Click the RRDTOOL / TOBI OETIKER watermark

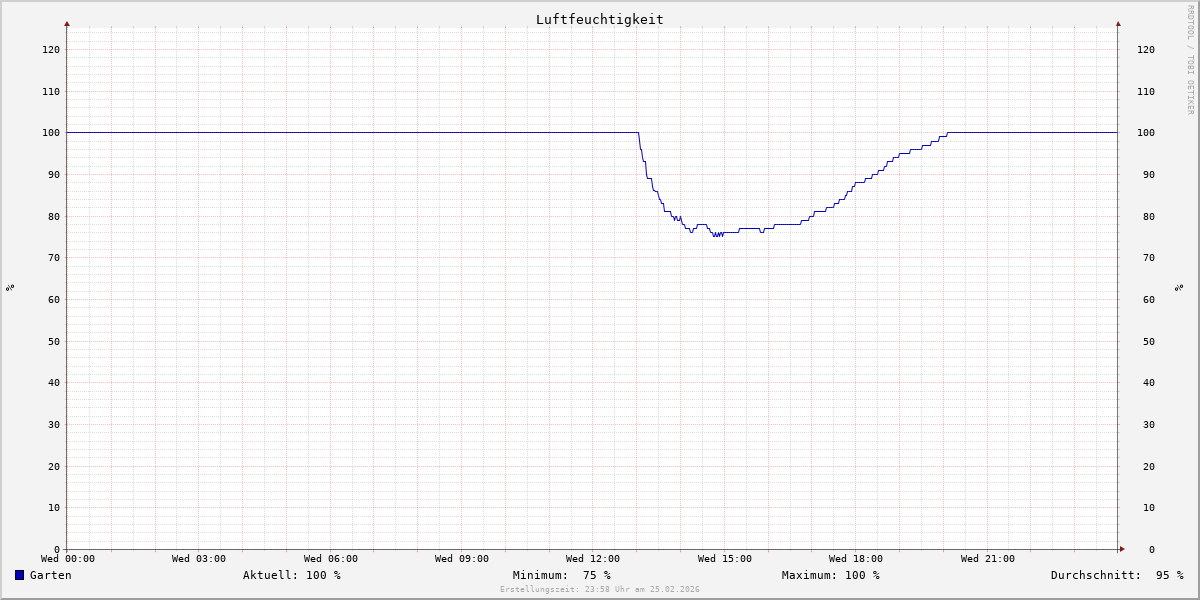1190,60
